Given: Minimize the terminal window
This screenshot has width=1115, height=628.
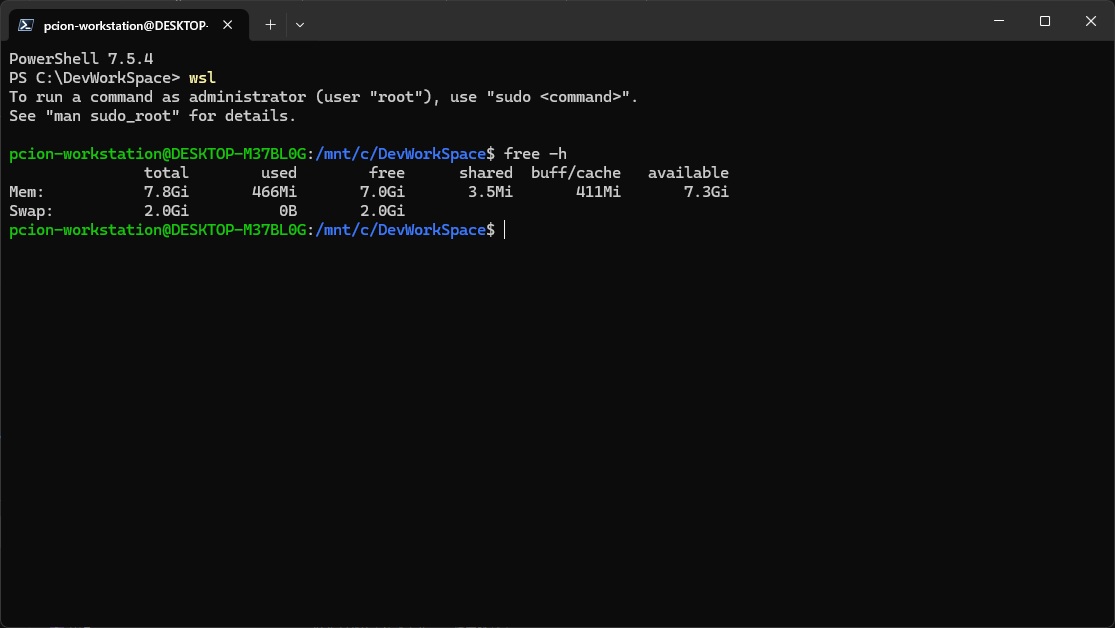Looking at the screenshot, I should [999, 21].
